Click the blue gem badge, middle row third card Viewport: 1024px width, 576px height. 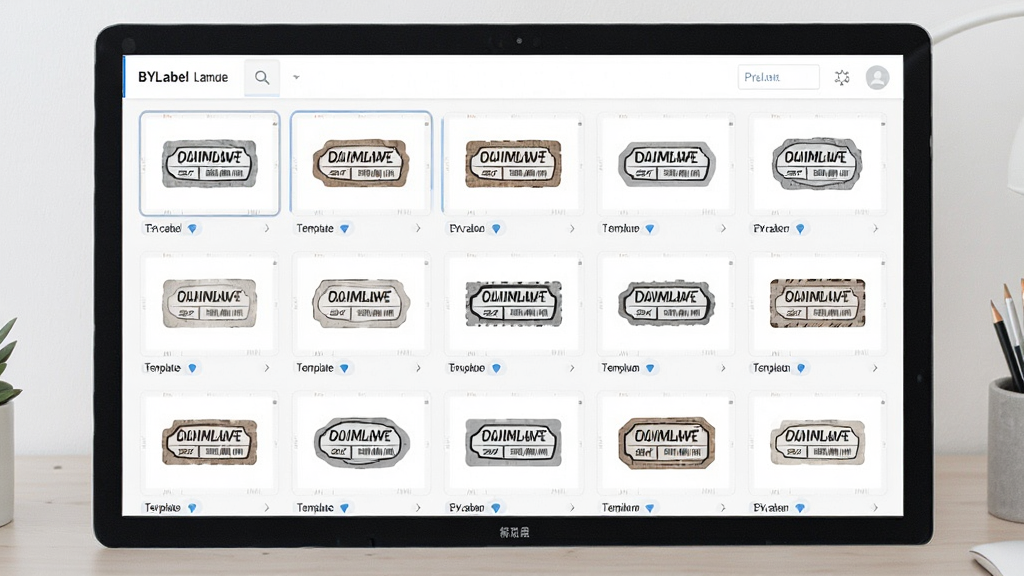(496, 368)
